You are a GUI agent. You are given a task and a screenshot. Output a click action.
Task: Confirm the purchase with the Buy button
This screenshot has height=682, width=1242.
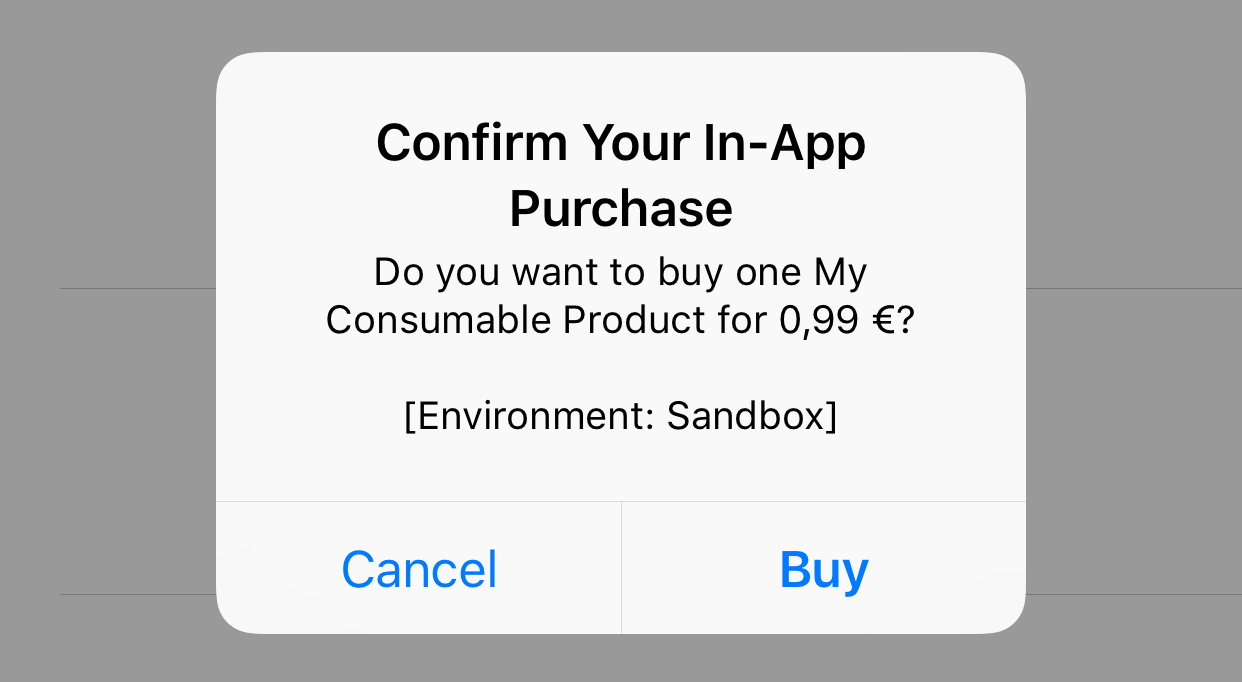[824, 568]
